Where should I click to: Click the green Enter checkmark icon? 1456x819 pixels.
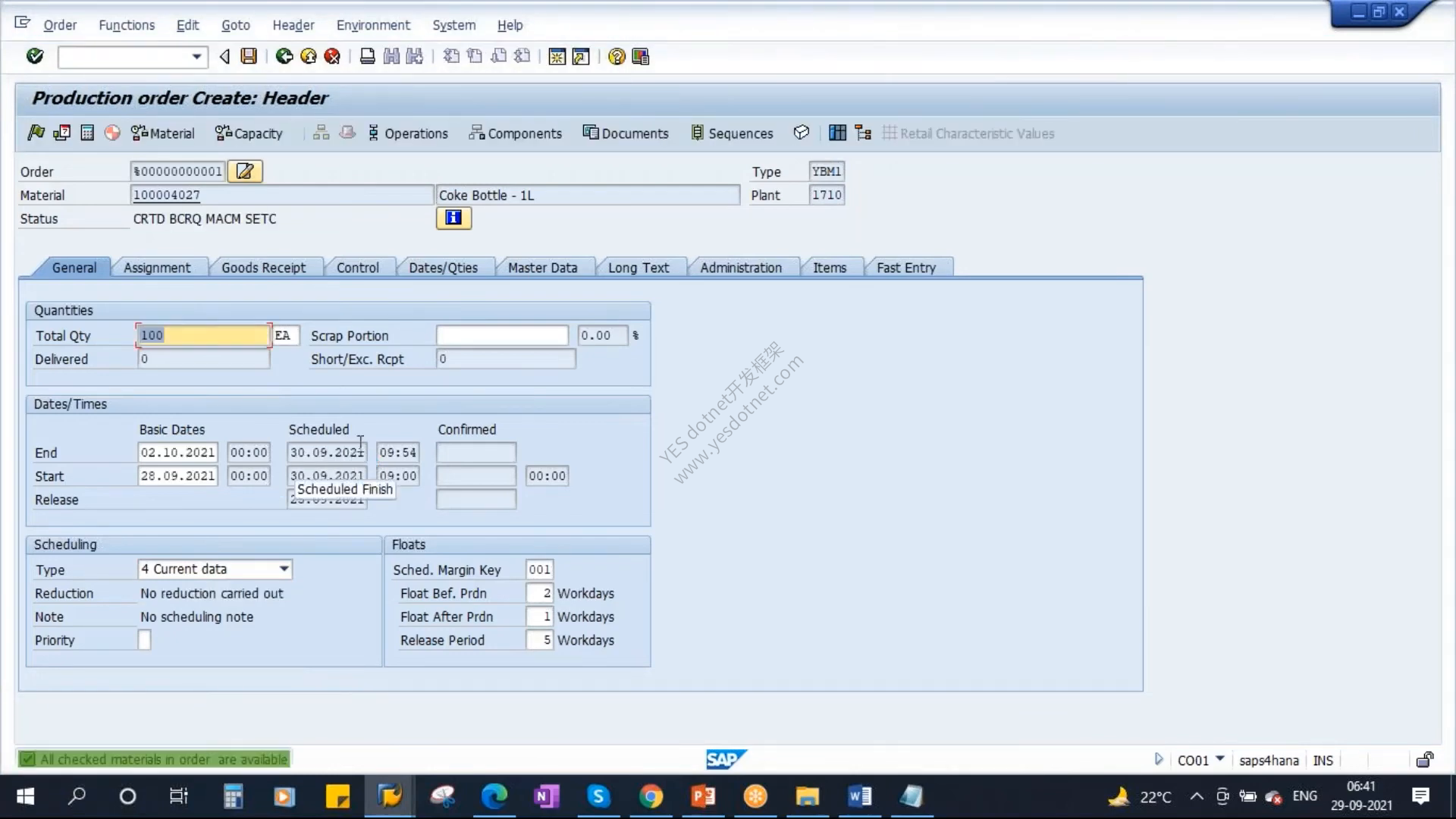click(x=35, y=56)
